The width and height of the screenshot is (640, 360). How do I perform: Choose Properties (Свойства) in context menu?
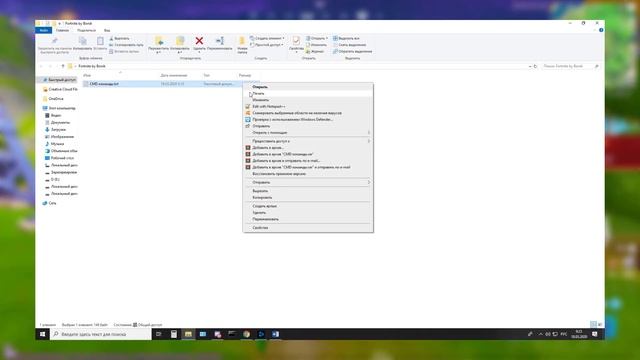tap(308, 228)
